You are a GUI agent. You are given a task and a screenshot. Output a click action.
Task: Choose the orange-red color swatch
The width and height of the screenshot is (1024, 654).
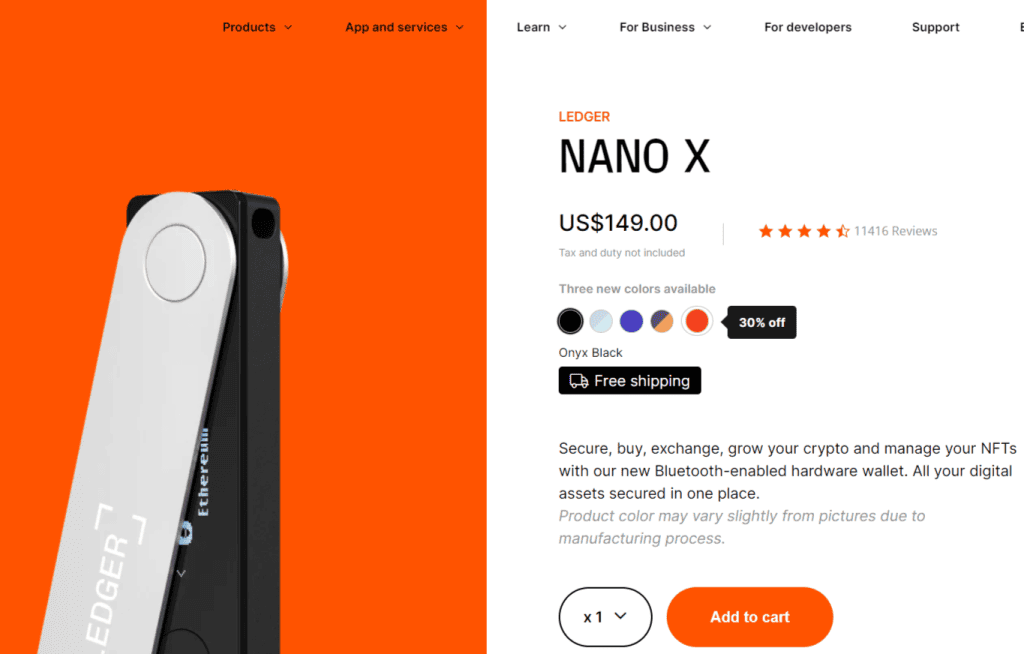697,321
